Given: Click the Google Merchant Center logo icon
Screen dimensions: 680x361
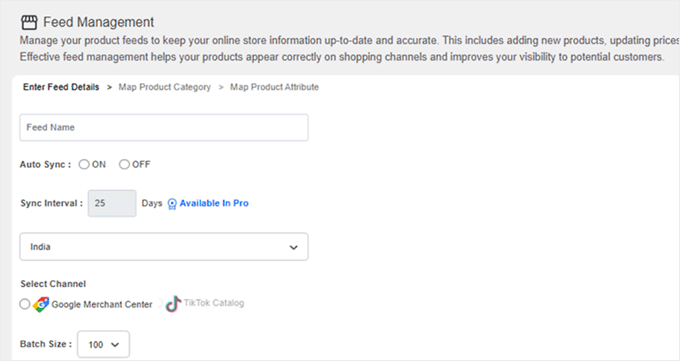Looking at the screenshot, I should click(x=41, y=305).
